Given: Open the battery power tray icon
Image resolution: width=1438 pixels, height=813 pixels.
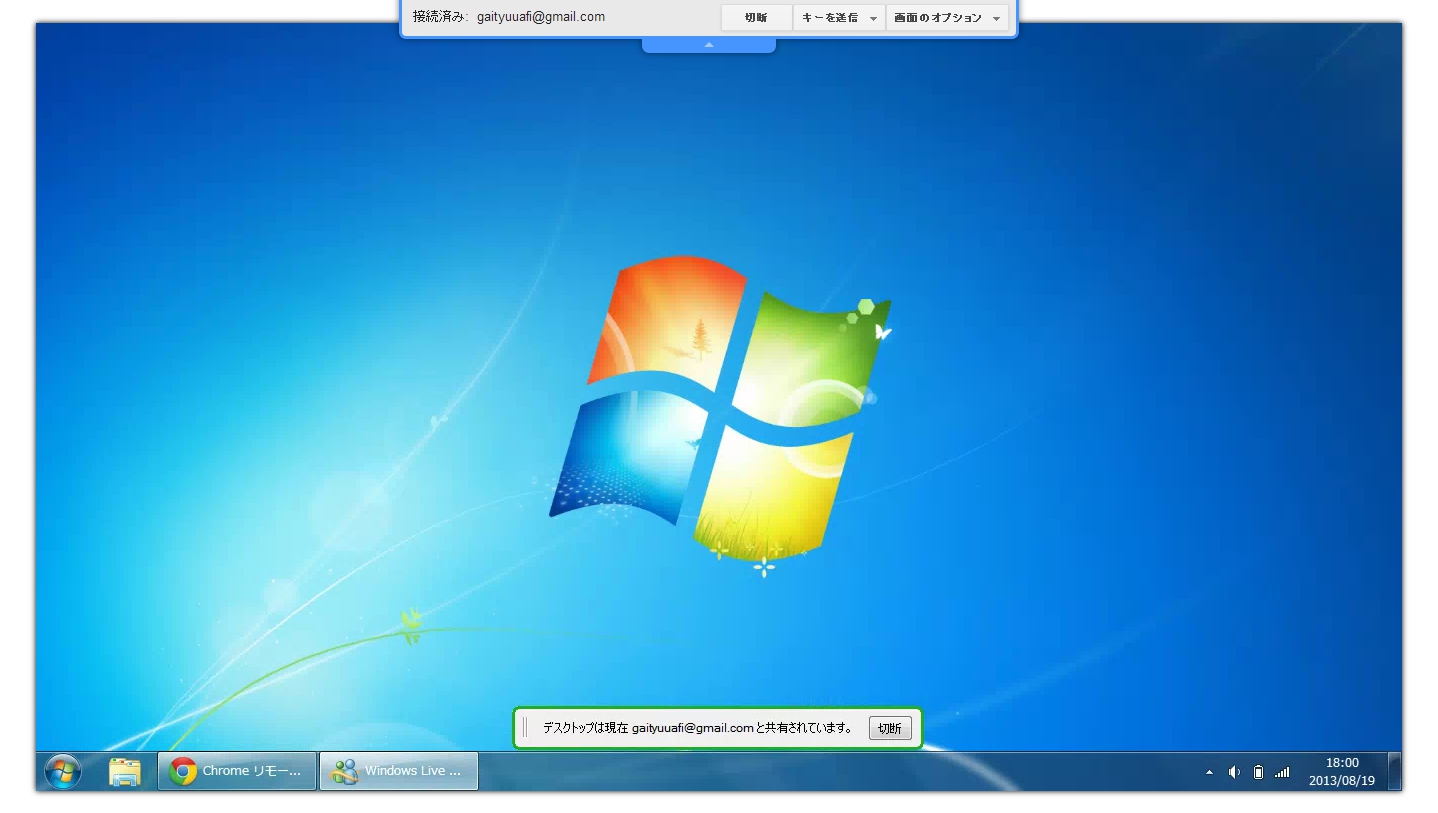Looking at the screenshot, I should [1258, 772].
